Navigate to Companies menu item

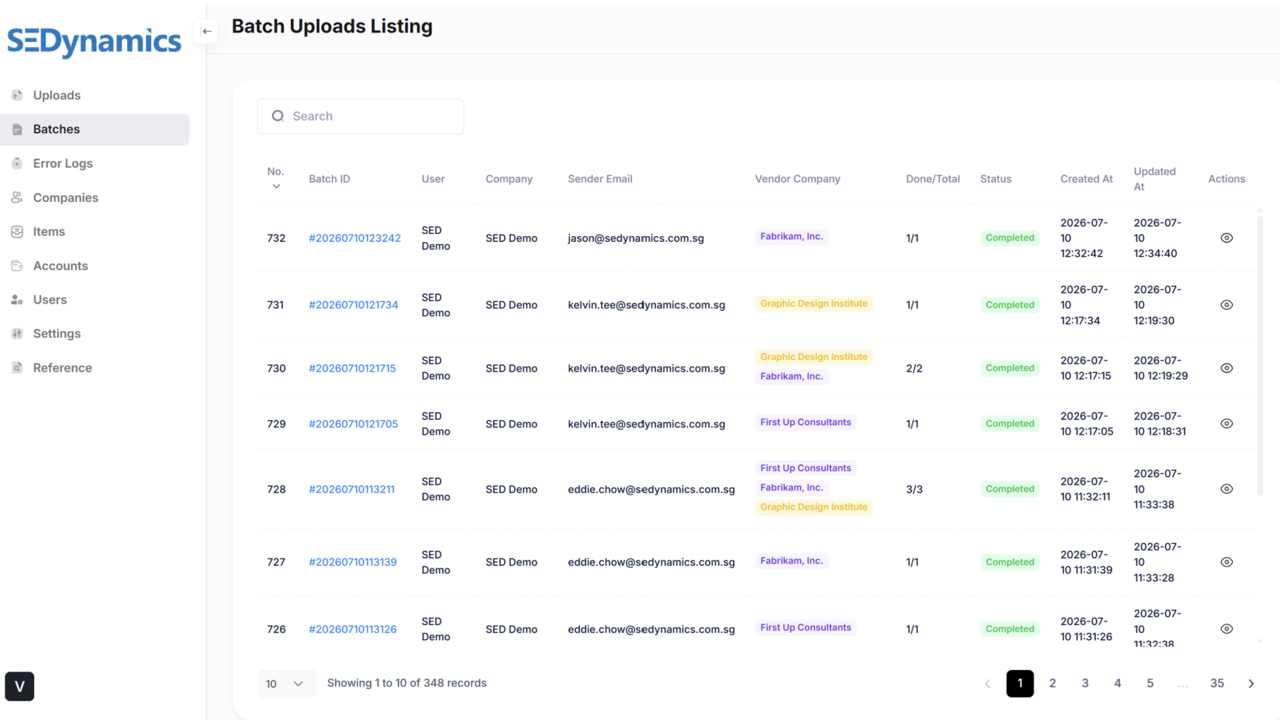(x=95, y=198)
